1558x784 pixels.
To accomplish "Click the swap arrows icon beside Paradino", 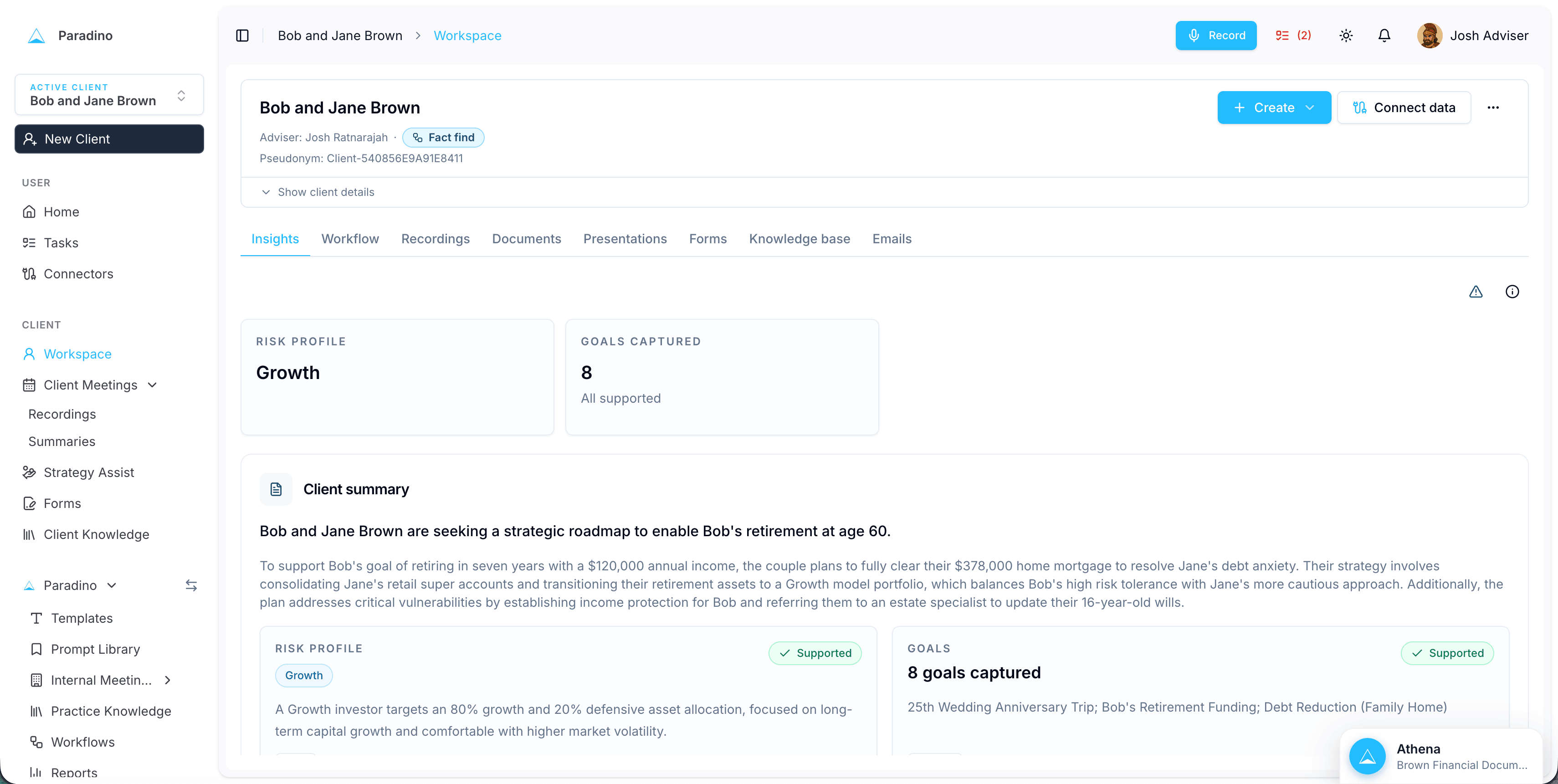I will click(191, 585).
